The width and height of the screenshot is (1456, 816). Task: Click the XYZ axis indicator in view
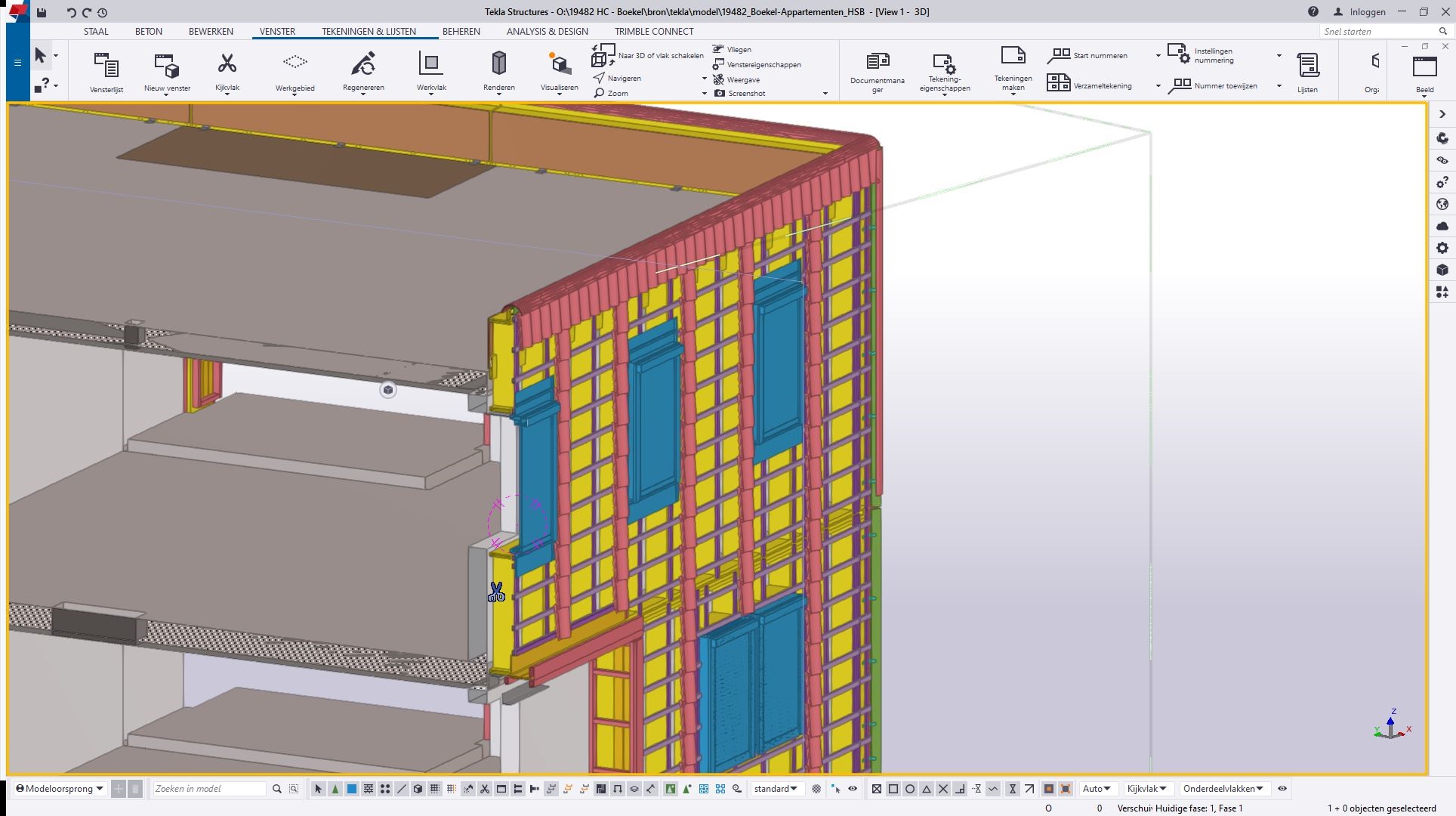1393,724
